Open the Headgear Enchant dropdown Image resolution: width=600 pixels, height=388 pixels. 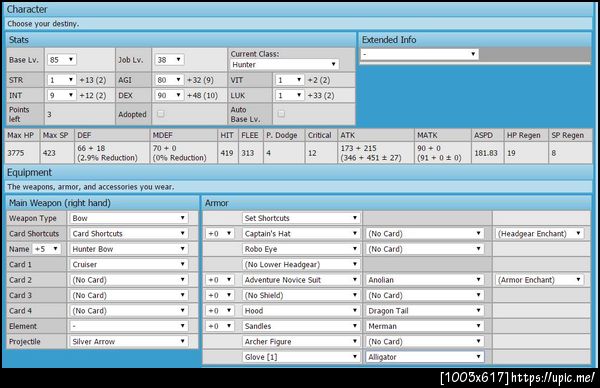point(540,233)
